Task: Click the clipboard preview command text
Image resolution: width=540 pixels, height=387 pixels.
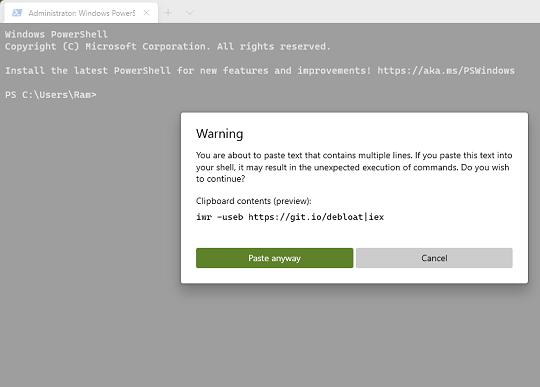Action: pyautogui.click(x=290, y=217)
